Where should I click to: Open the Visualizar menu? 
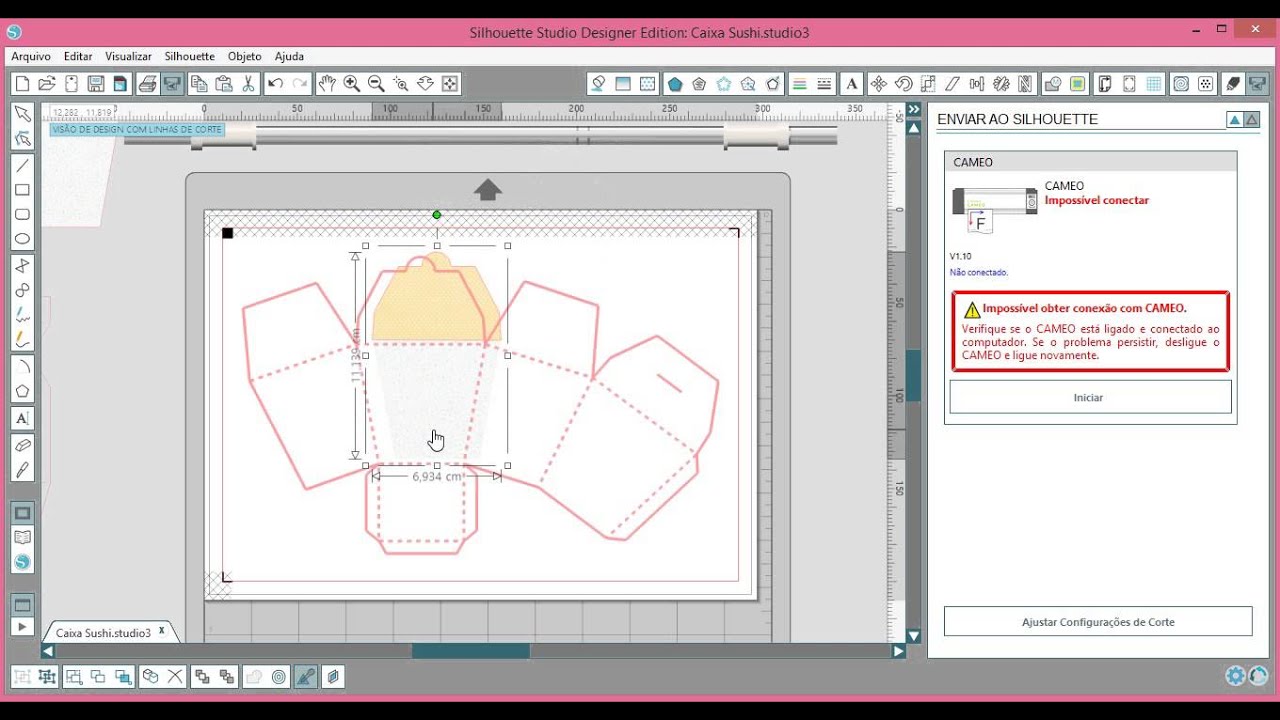128,57
